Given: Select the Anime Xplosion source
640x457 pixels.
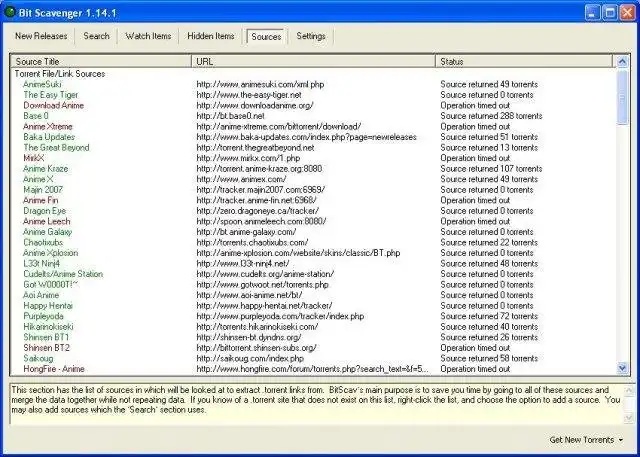Looking at the screenshot, I should [51, 253].
